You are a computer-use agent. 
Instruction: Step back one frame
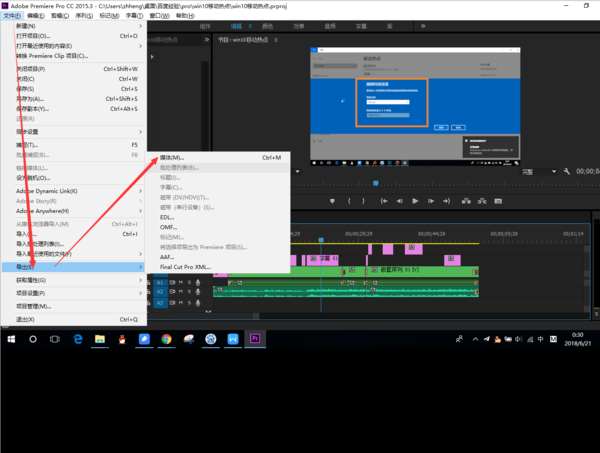point(399,201)
